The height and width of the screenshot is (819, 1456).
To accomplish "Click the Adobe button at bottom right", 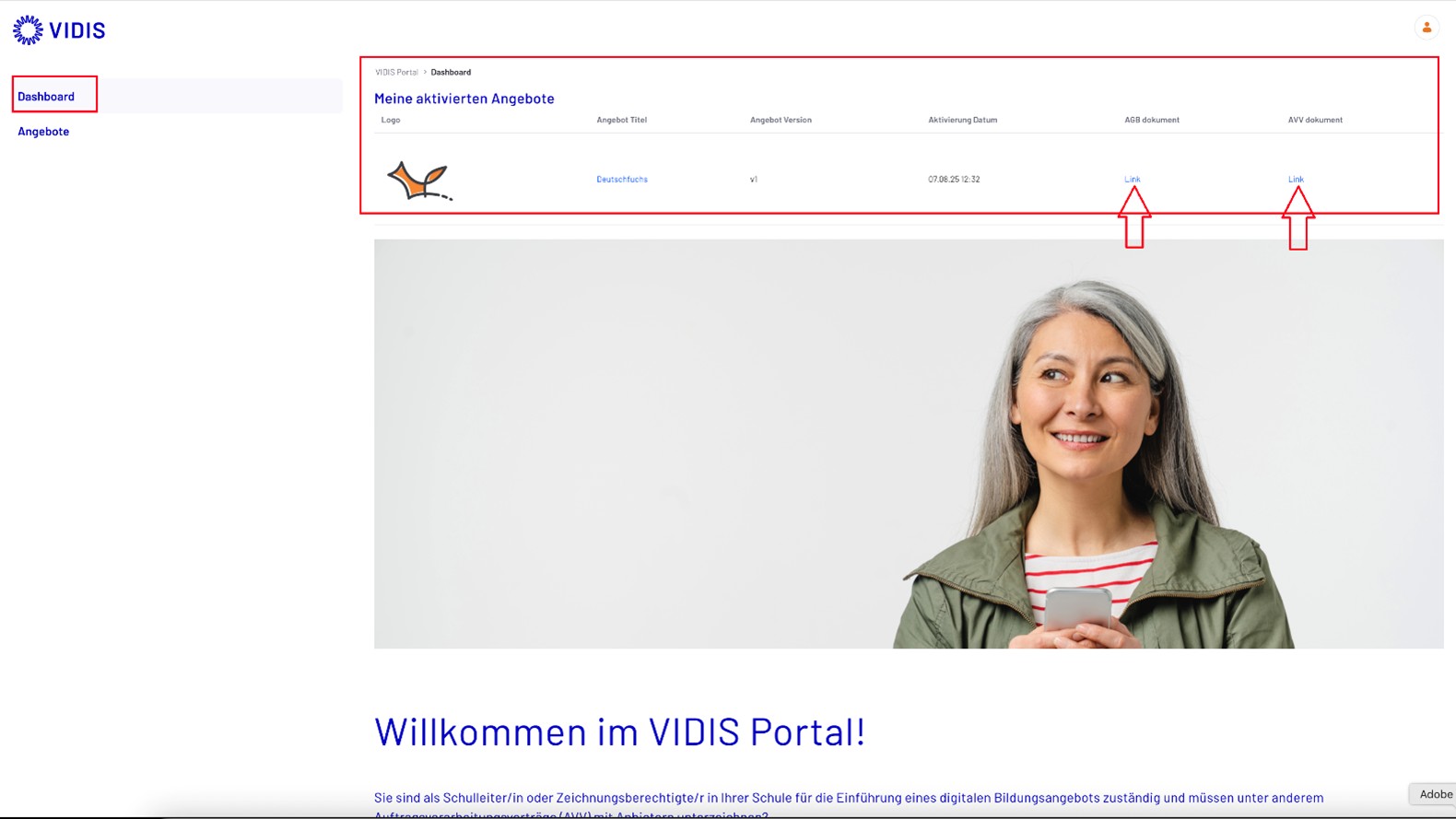I will pos(1434,794).
